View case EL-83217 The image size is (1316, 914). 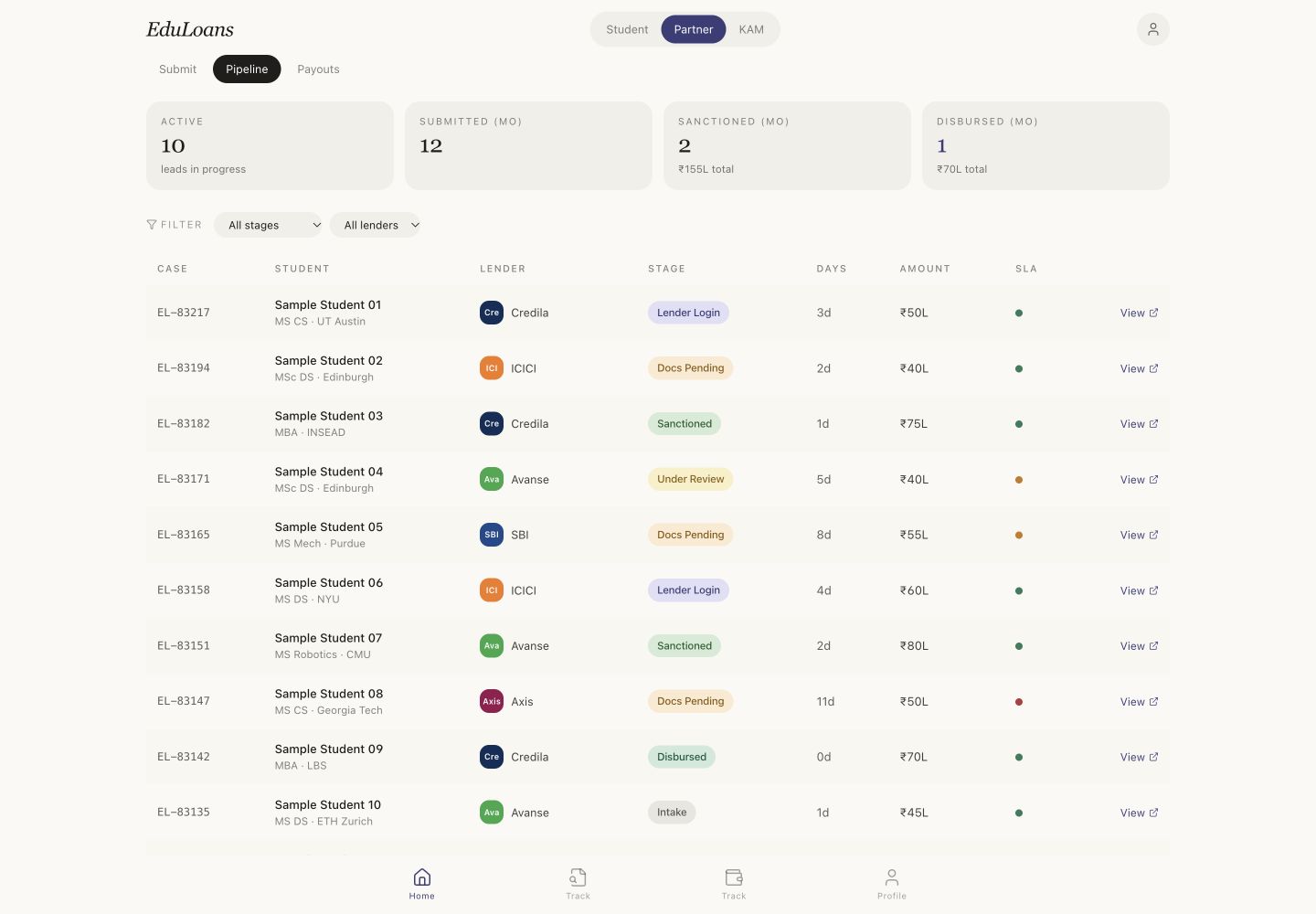(1139, 313)
